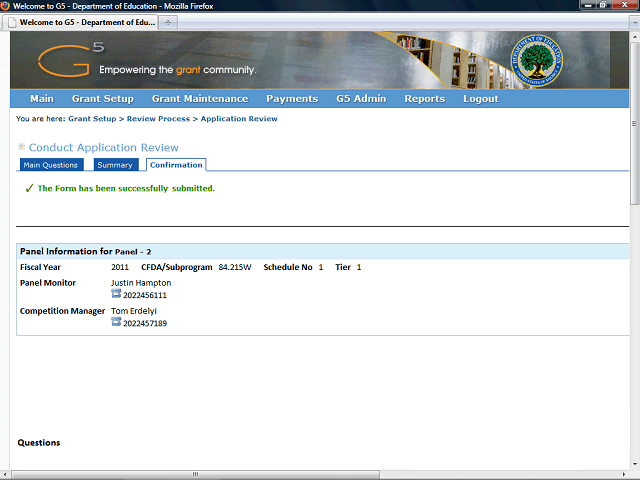This screenshot has height=480, width=640.
Task: Click the Tier label
Action: [x=343, y=267]
